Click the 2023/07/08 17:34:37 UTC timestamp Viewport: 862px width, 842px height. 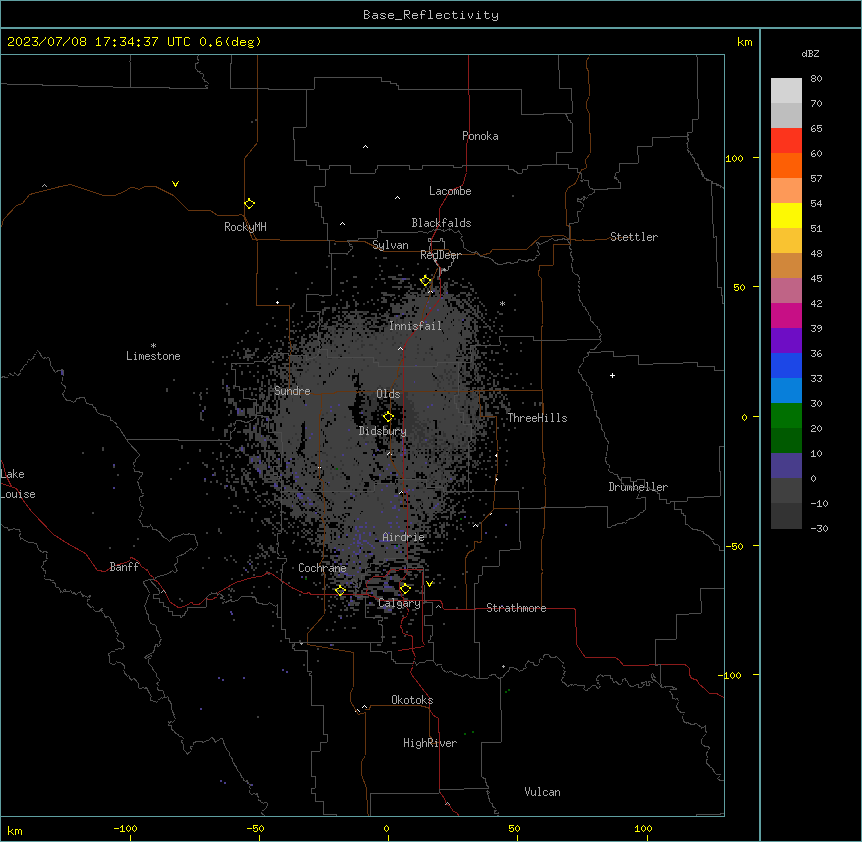click(134, 42)
